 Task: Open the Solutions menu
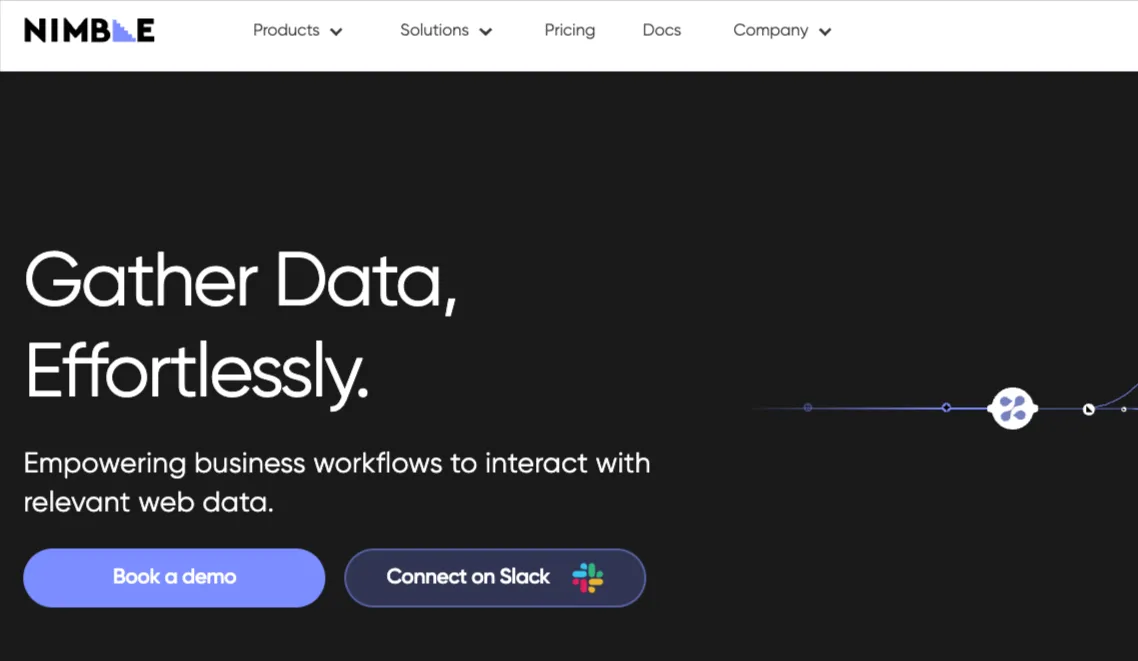pyautogui.click(x=434, y=30)
